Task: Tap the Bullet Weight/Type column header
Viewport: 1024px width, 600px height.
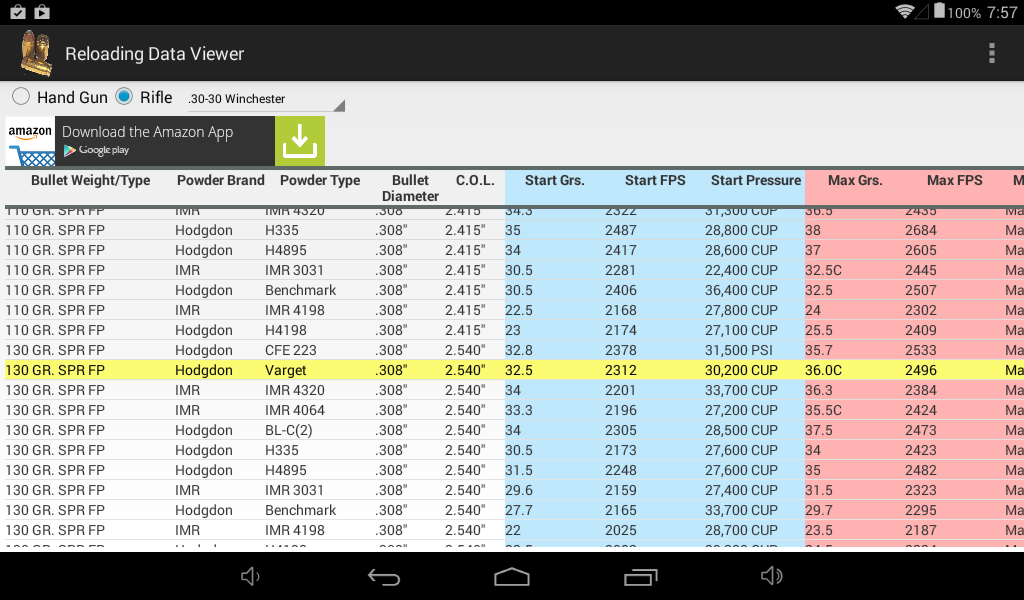Action: click(x=90, y=181)
